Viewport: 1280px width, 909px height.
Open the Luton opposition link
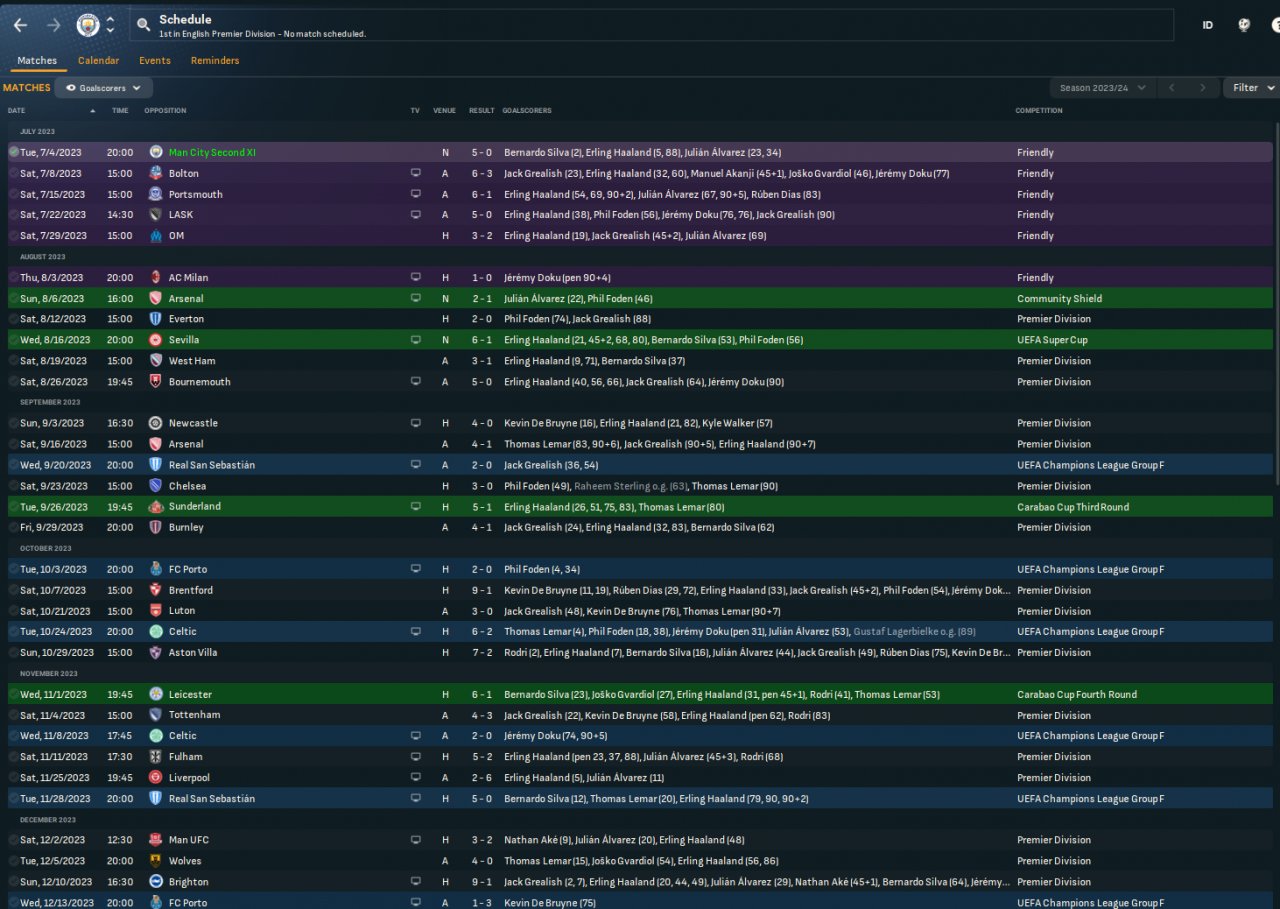182,611
